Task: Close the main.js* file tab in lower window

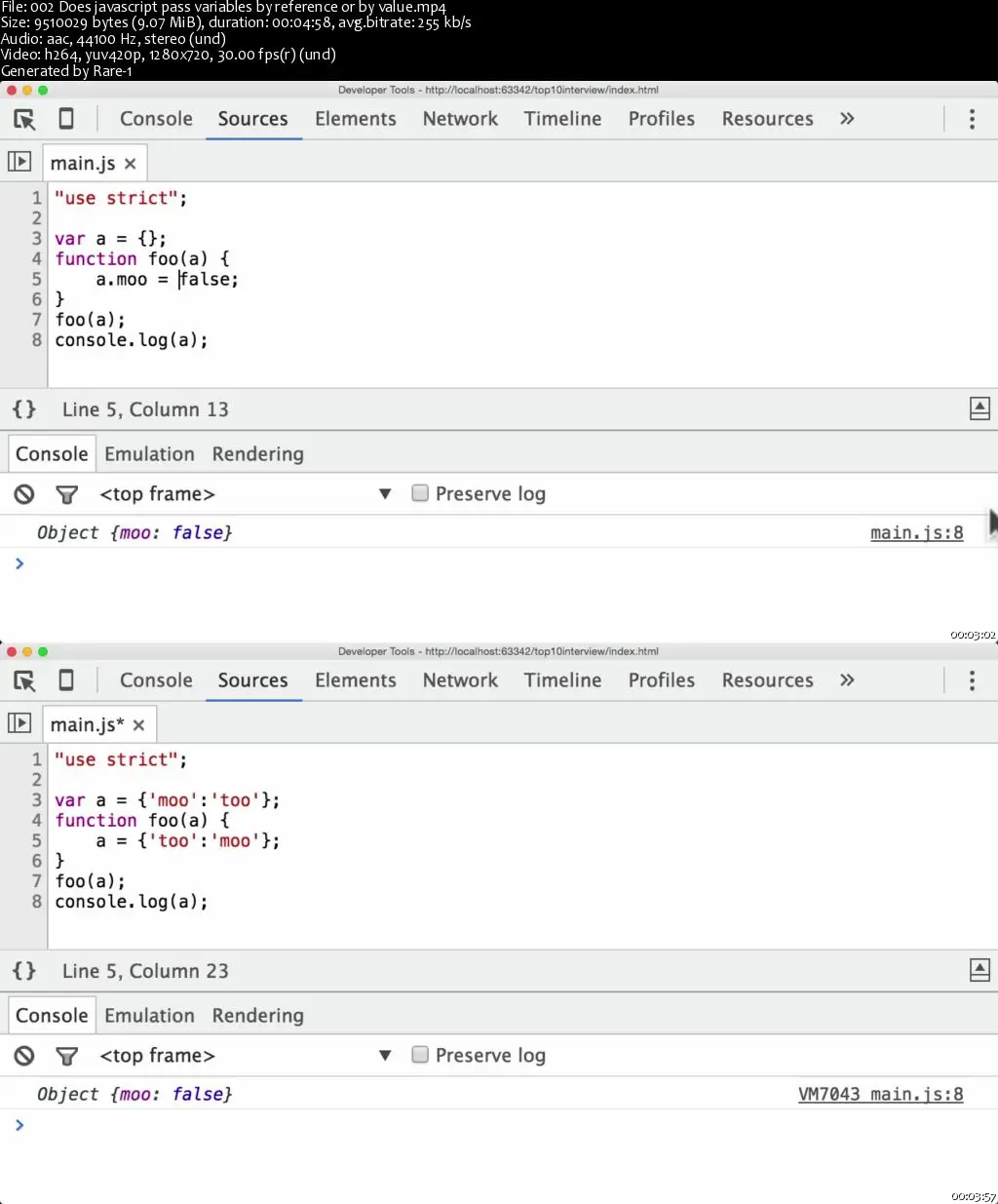Action: tap(138, 725)
